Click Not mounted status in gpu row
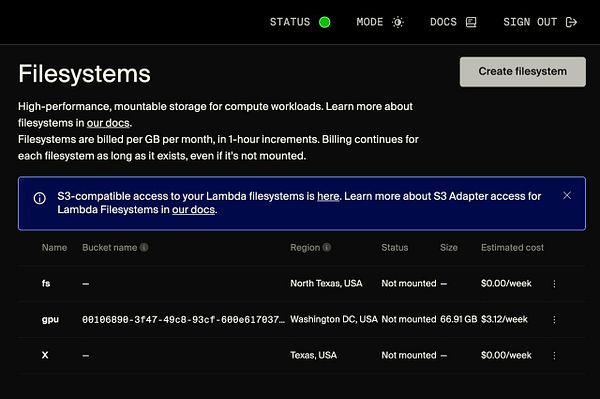Viewport: 600px width, 399px height. tap(409, 319)
